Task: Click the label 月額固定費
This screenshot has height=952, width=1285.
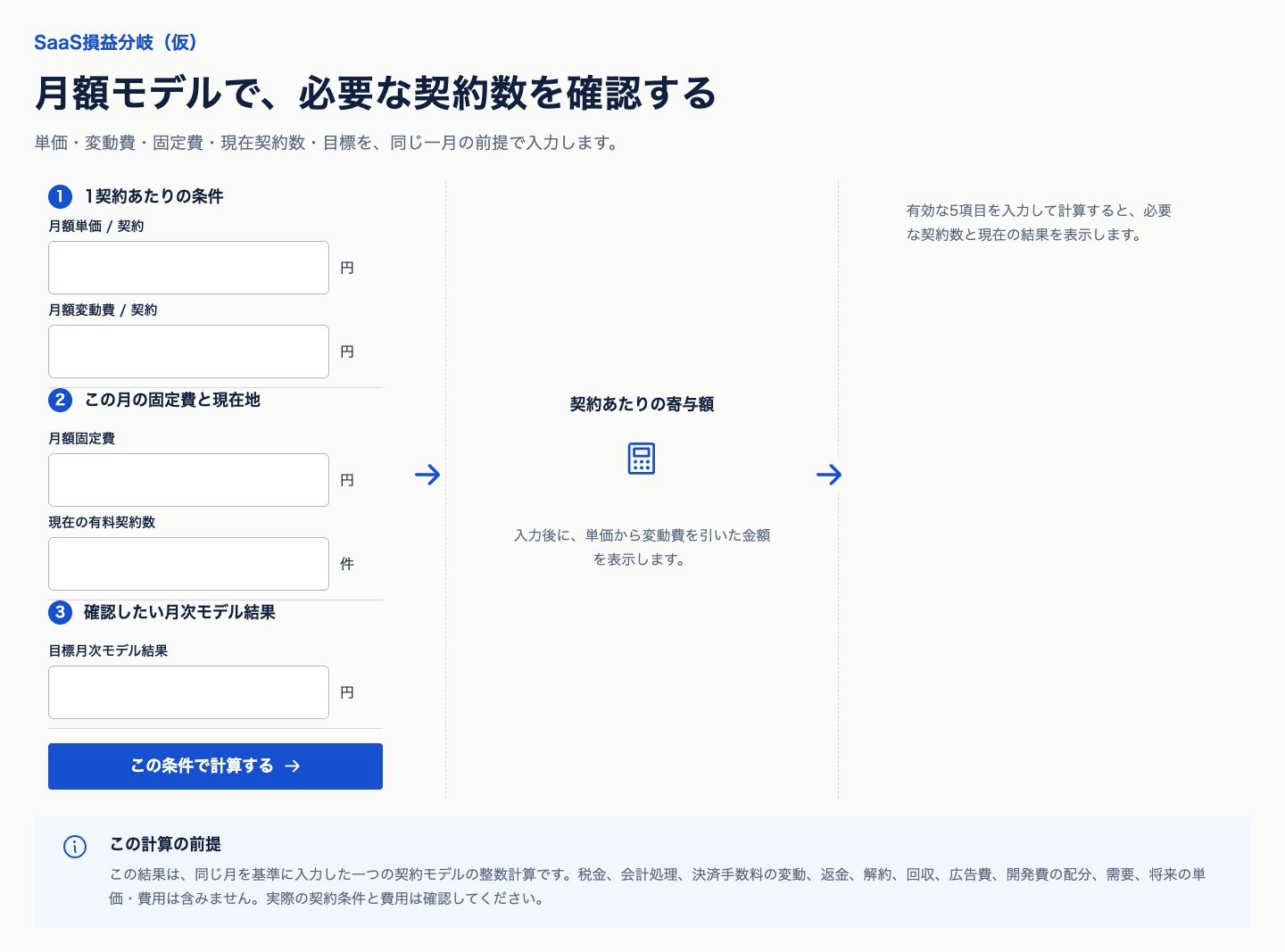Action: pyautogui.click(x=82, y=439)
